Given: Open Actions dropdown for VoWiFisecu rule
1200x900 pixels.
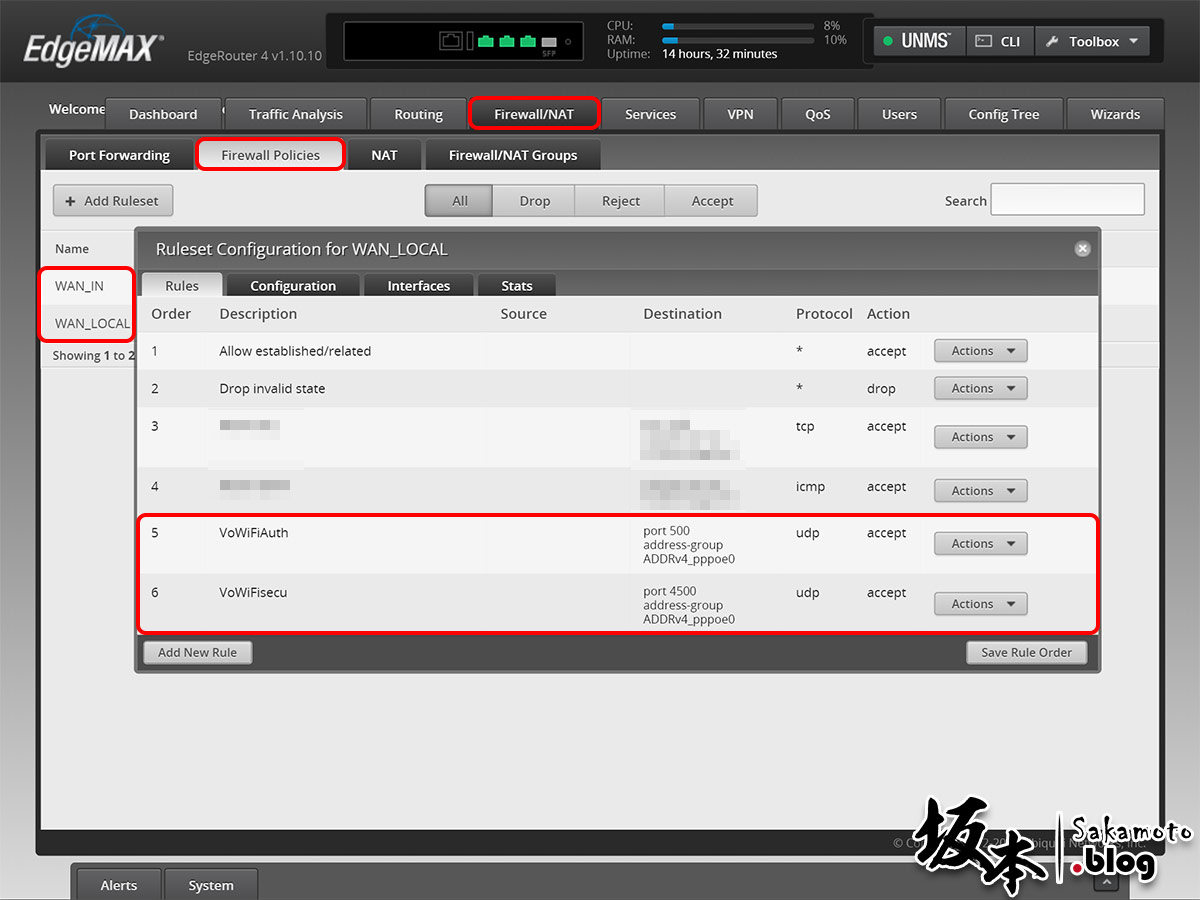Looking at the screenshot, I should [x=980, y=604].
